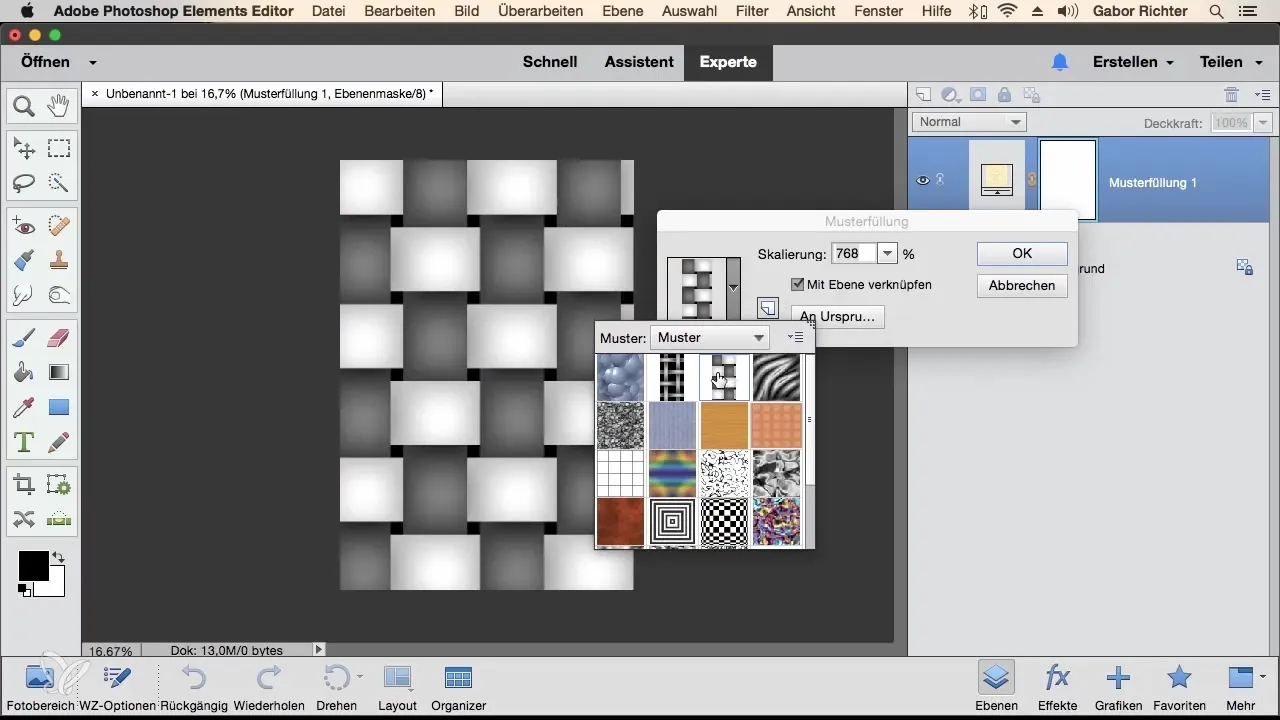This screenshot has width=1280, height=720.
Task: Click the An Ursprung button
Action: tap(837, 317)
